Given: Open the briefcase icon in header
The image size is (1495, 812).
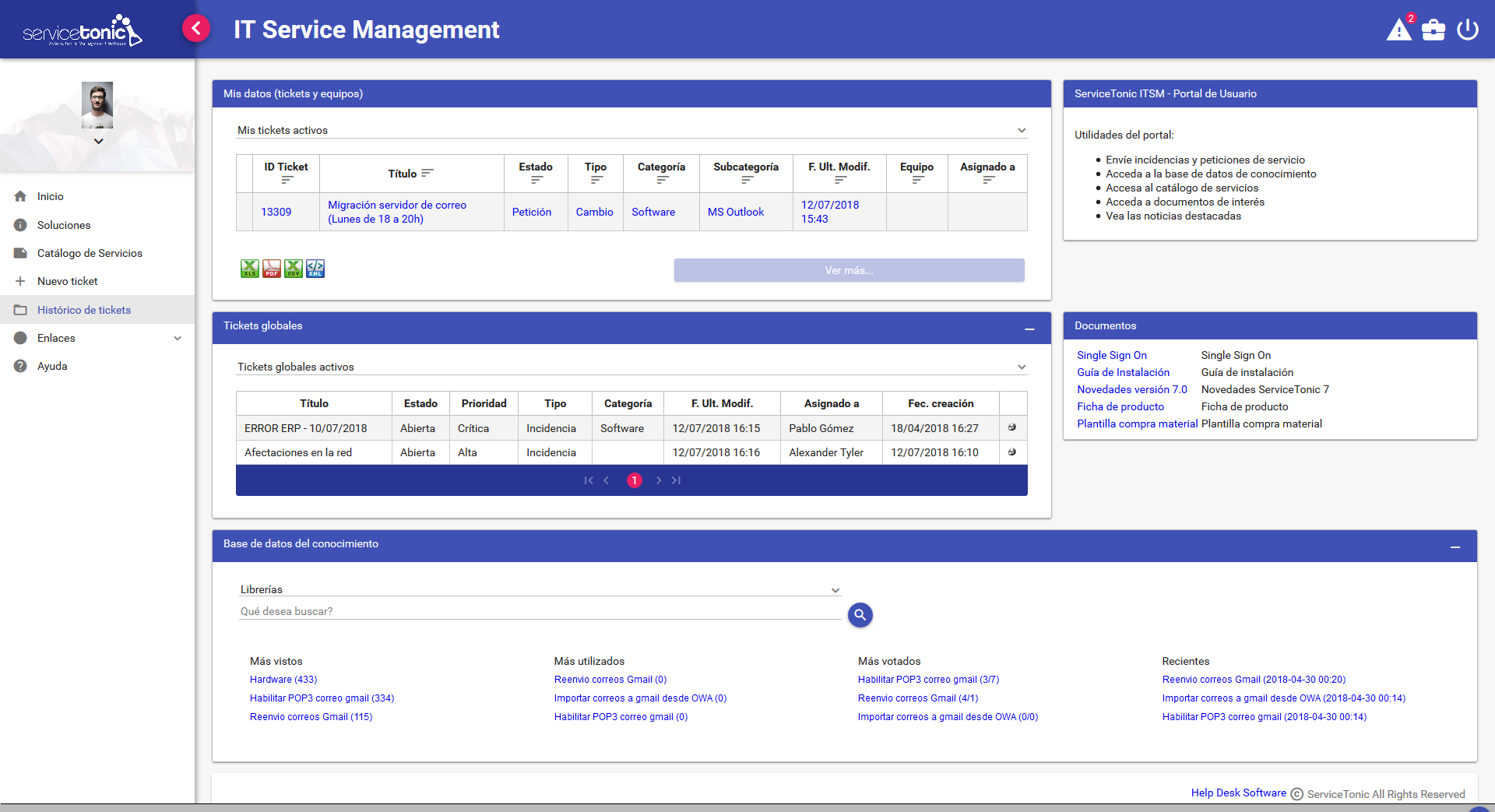Looking at the screenshot, I should click(1433, 30).
